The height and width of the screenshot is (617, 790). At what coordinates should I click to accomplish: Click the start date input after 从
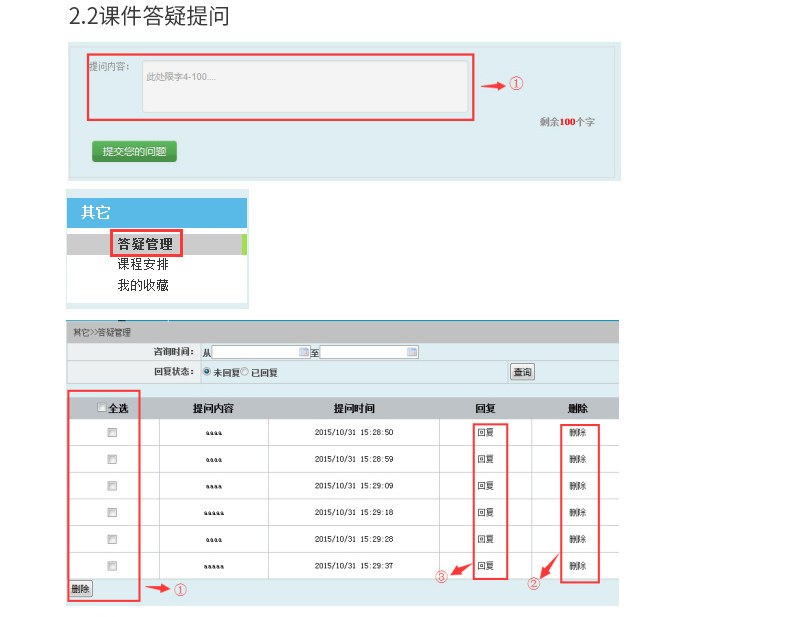(x=255, y=352)
